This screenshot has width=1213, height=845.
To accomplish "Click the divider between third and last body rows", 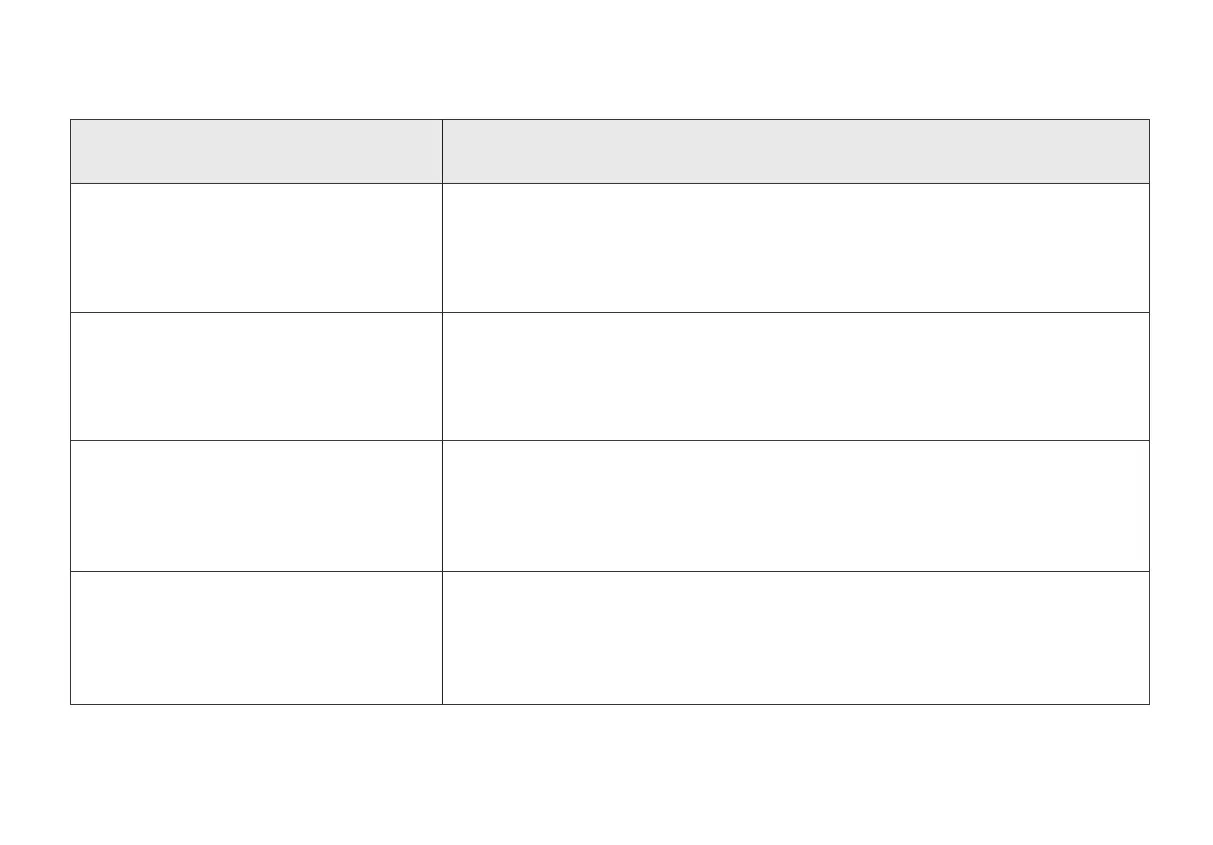I will tap(610, 571).
